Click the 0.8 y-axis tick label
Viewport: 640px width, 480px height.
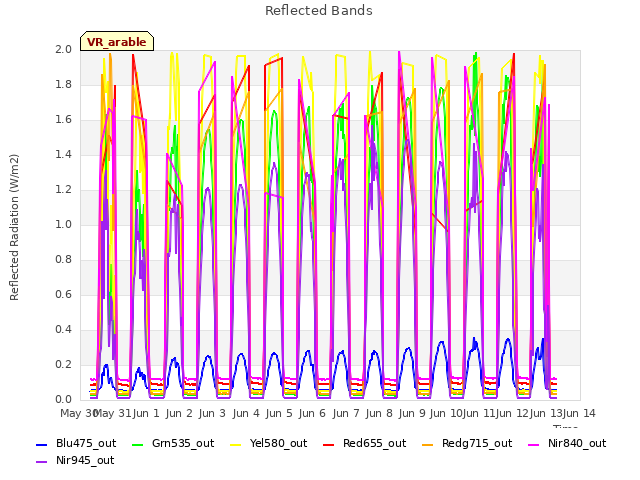click(64, 260)
